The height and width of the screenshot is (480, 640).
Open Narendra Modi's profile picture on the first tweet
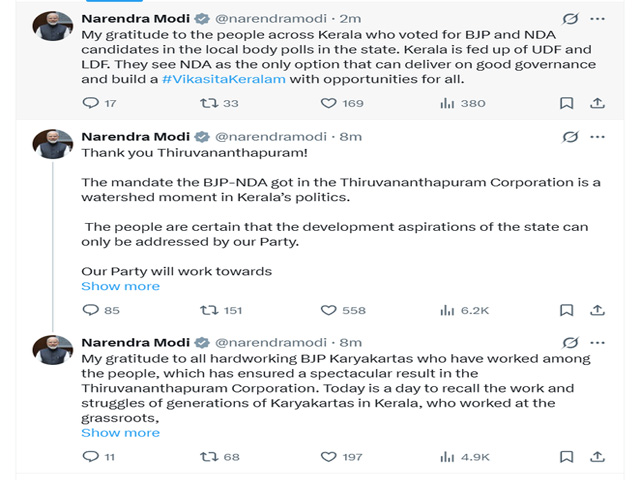pos(52,27)
